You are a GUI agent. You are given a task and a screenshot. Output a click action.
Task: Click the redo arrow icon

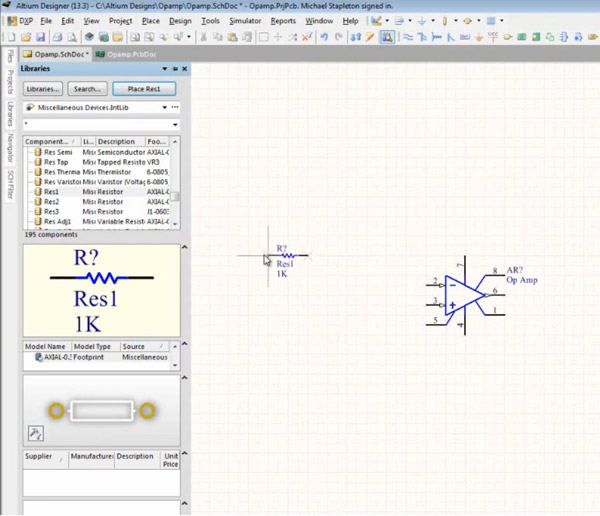339,37
